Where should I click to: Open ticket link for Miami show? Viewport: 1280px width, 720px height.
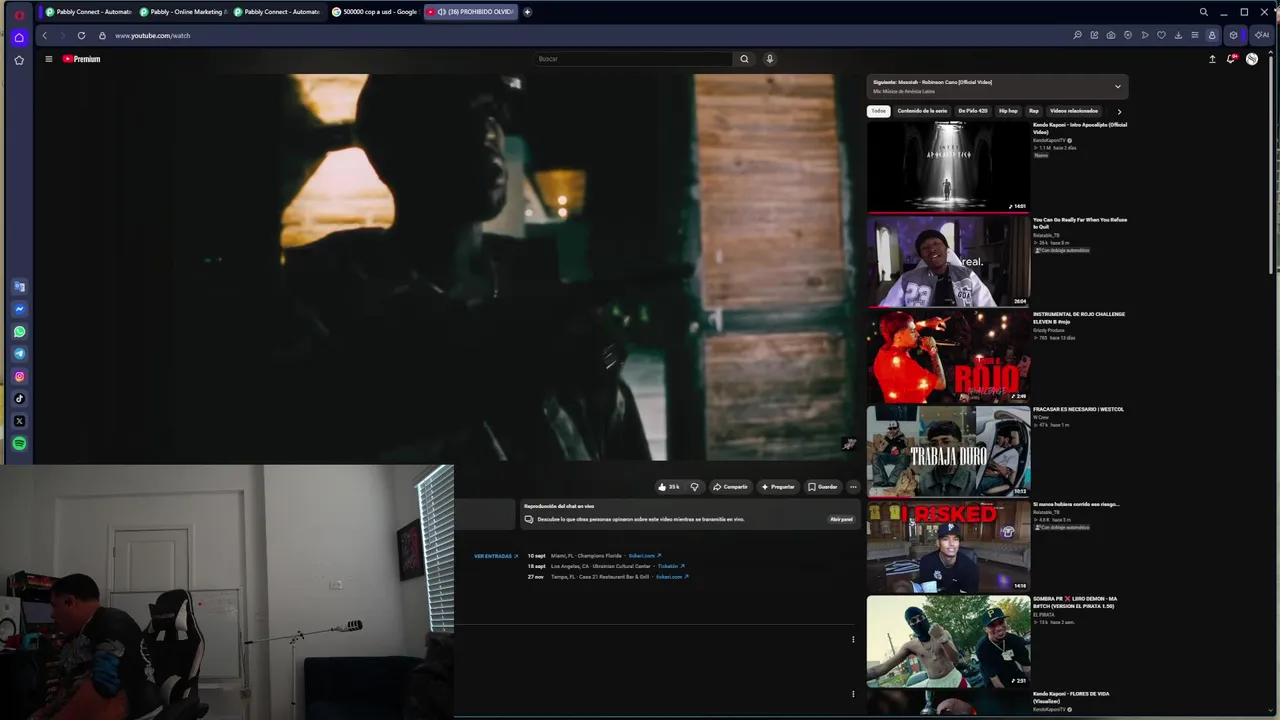click(645, 556)
